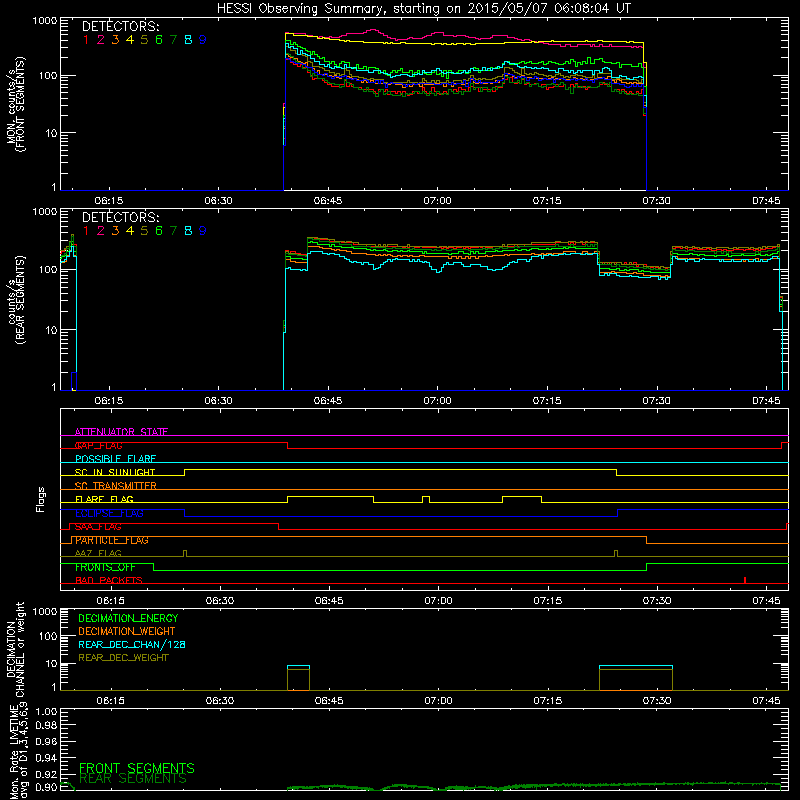The width and height of the screenshot is (800, 800).
Task: Click the 06:30 tick label under the Flags plot
Action: tap(220, 601)
